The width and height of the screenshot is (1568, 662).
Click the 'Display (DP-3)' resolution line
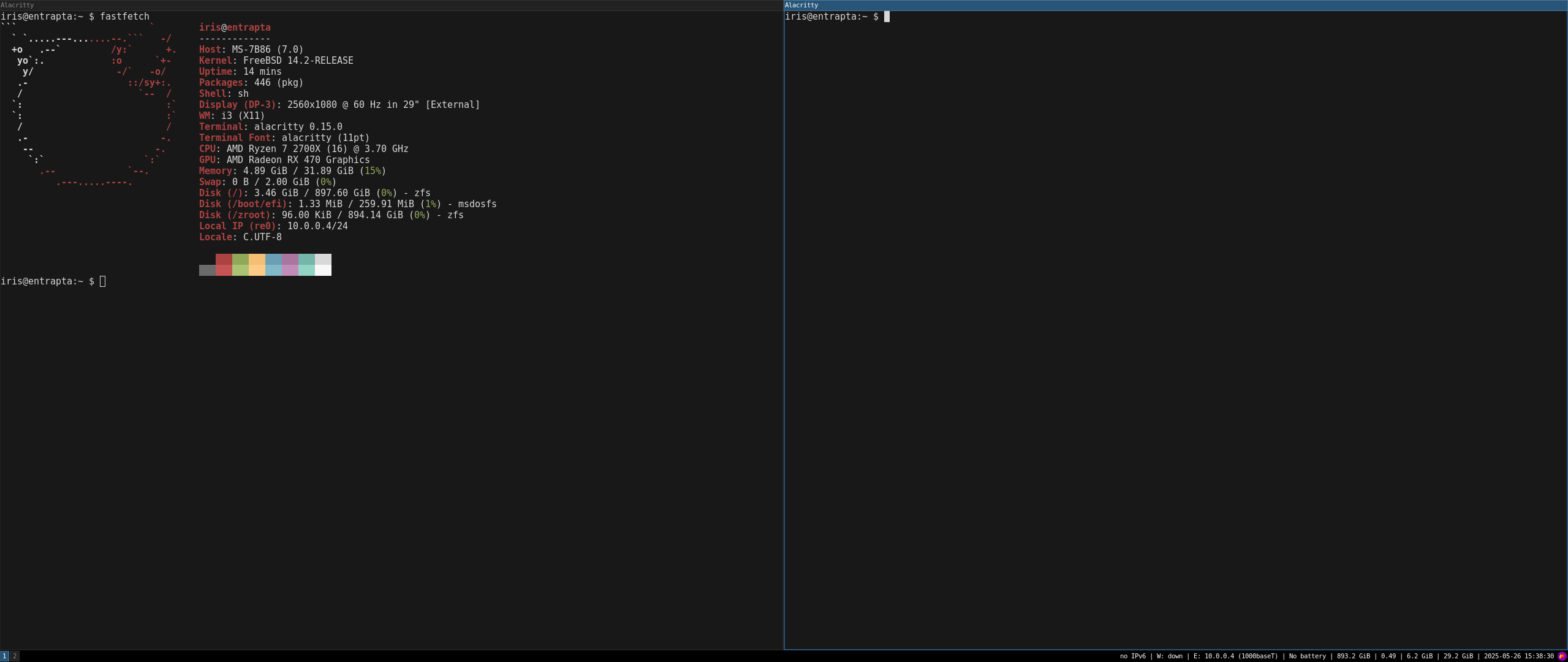(x=339, y=105)
